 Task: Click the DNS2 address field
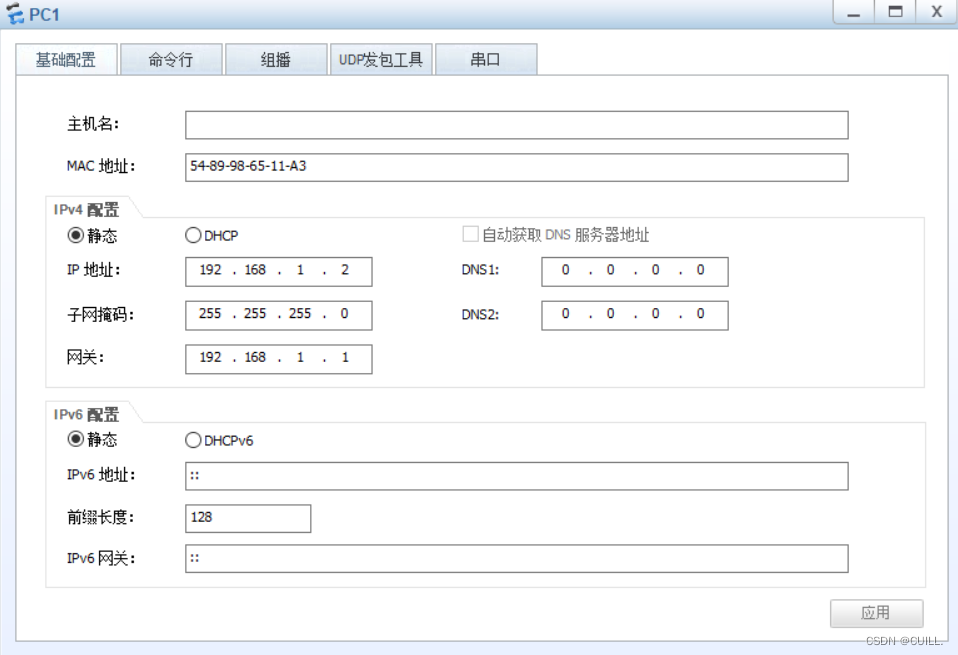click(x=635, y=315)
